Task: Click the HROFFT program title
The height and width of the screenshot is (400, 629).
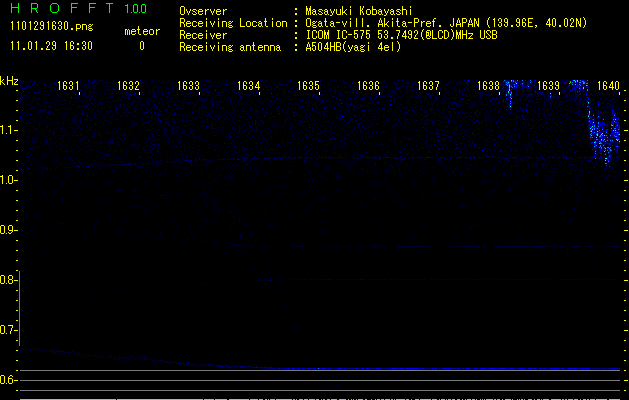Action: coord(62,8)
